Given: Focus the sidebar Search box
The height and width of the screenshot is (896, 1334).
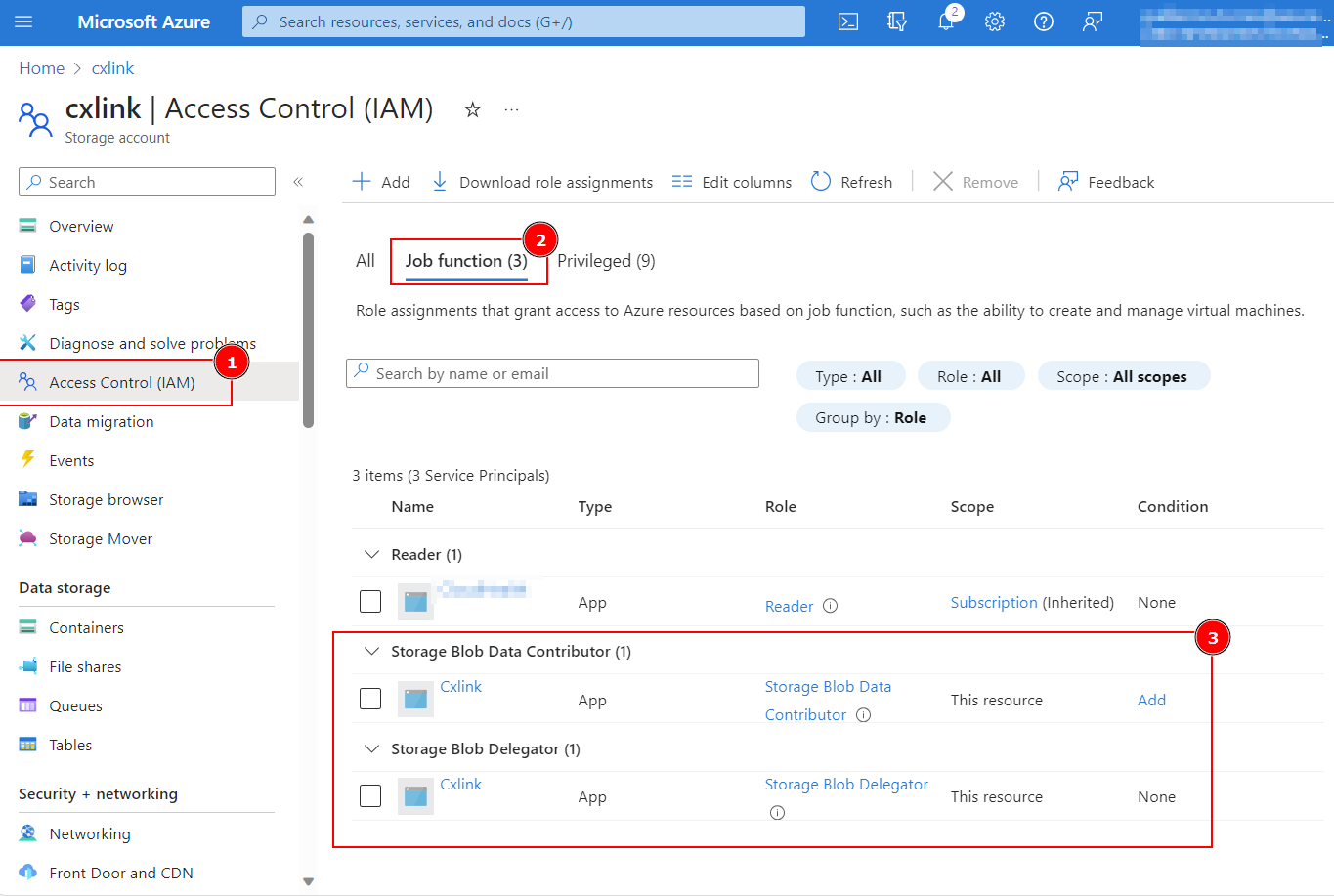Looking at the screenshot, I should click(x=147, y=182).
